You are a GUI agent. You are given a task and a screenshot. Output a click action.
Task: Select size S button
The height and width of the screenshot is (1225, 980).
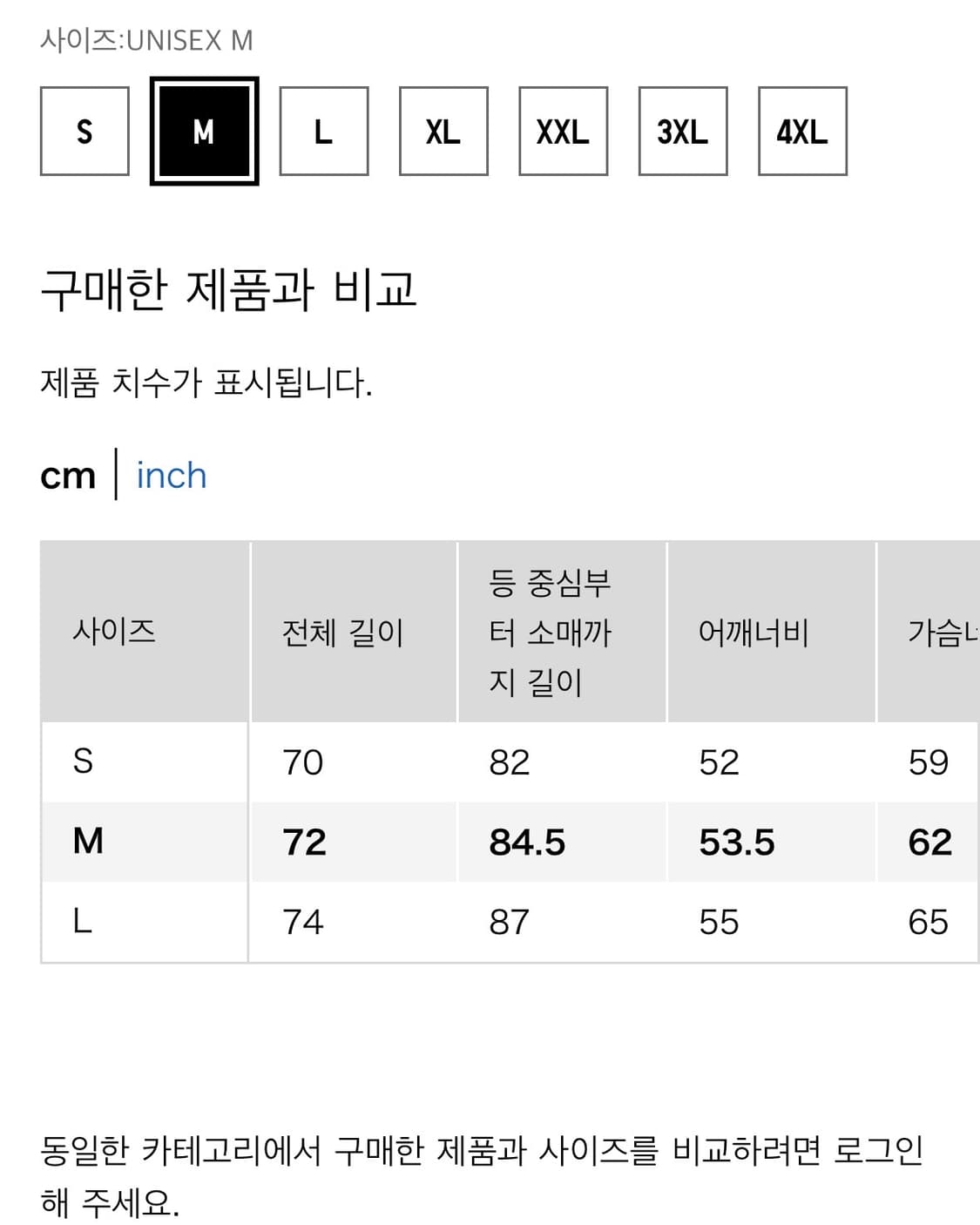[84, 132]
